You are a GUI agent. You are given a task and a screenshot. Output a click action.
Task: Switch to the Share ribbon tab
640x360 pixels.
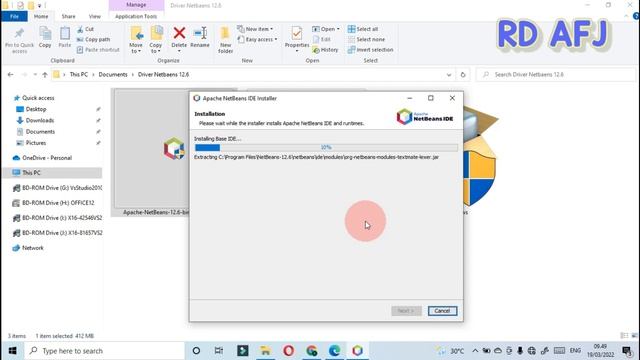[x=69, y=16]
